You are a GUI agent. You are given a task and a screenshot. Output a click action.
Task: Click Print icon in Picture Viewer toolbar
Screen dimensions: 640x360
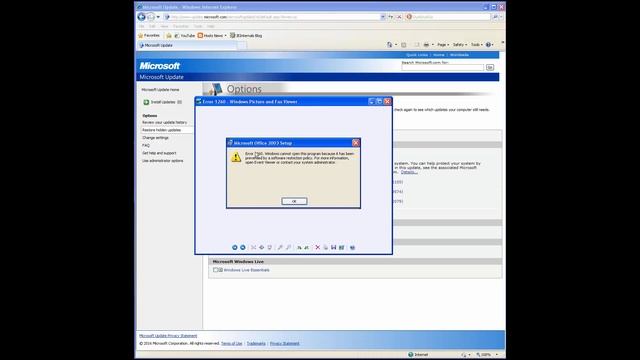click(x=326, y=247)
